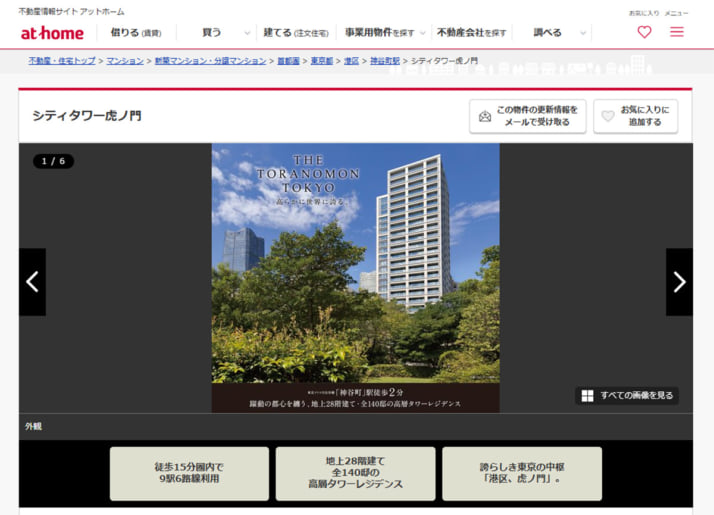The width and height of the screenshot is (714, 515).
Task: Click the at home logo
Action: point(52,33)
